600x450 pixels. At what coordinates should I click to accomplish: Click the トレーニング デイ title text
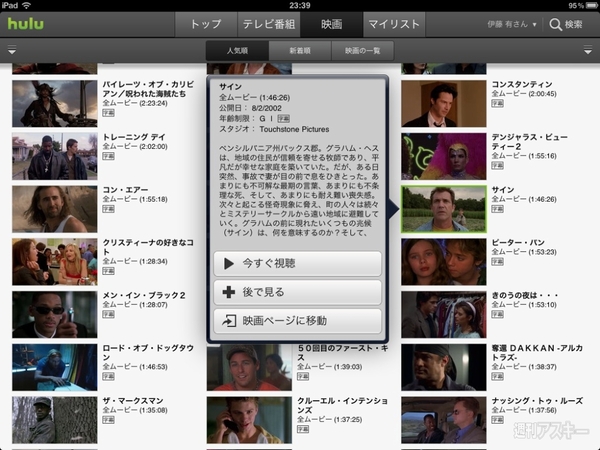[x=134, y=137]
